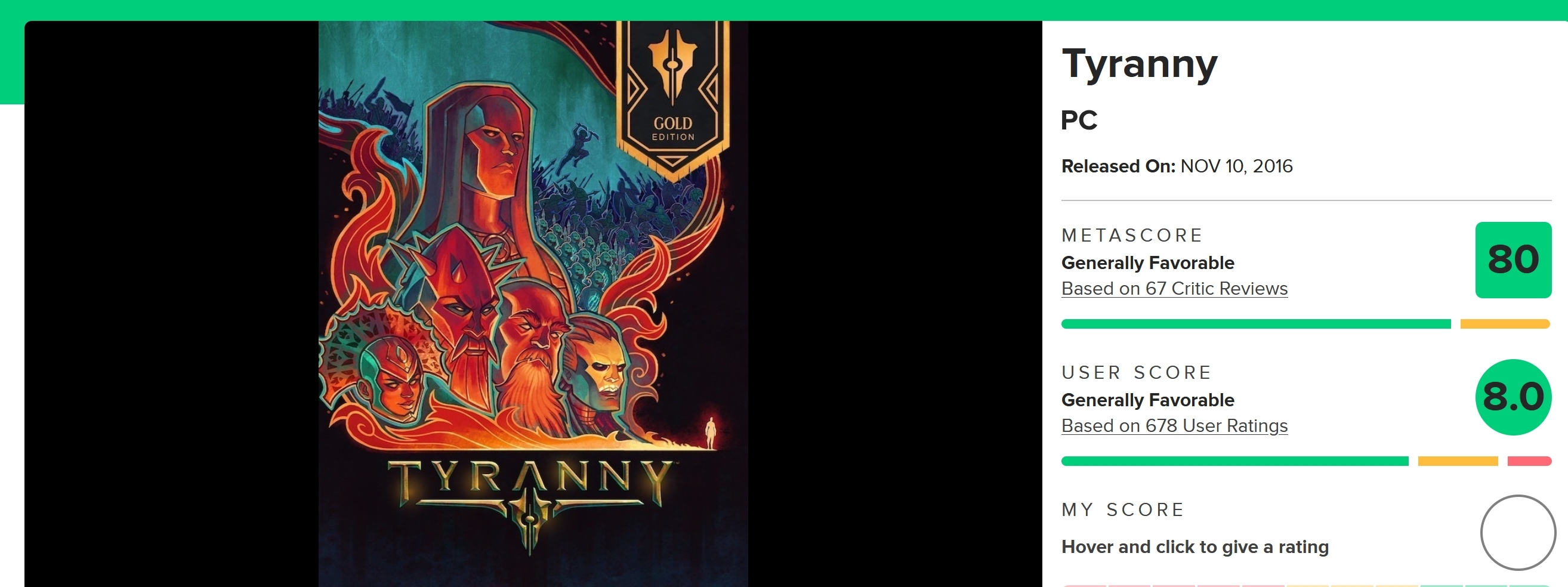Click the yellow mixed user score bar

[1458, 461]
